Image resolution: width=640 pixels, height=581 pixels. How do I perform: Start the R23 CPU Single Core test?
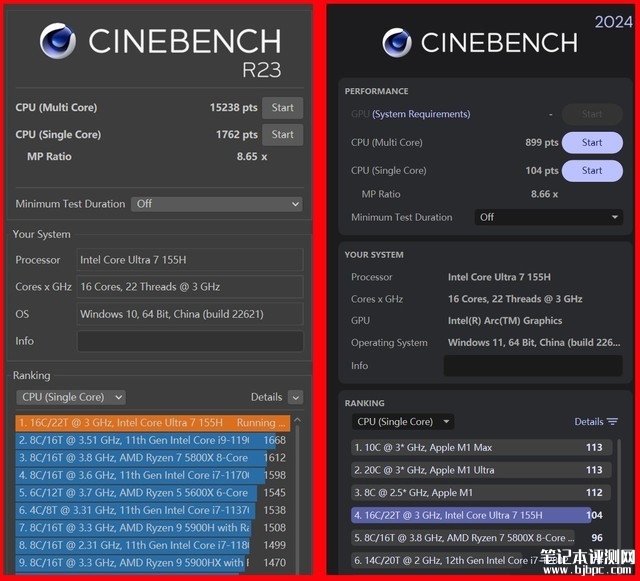pos(282,135)
